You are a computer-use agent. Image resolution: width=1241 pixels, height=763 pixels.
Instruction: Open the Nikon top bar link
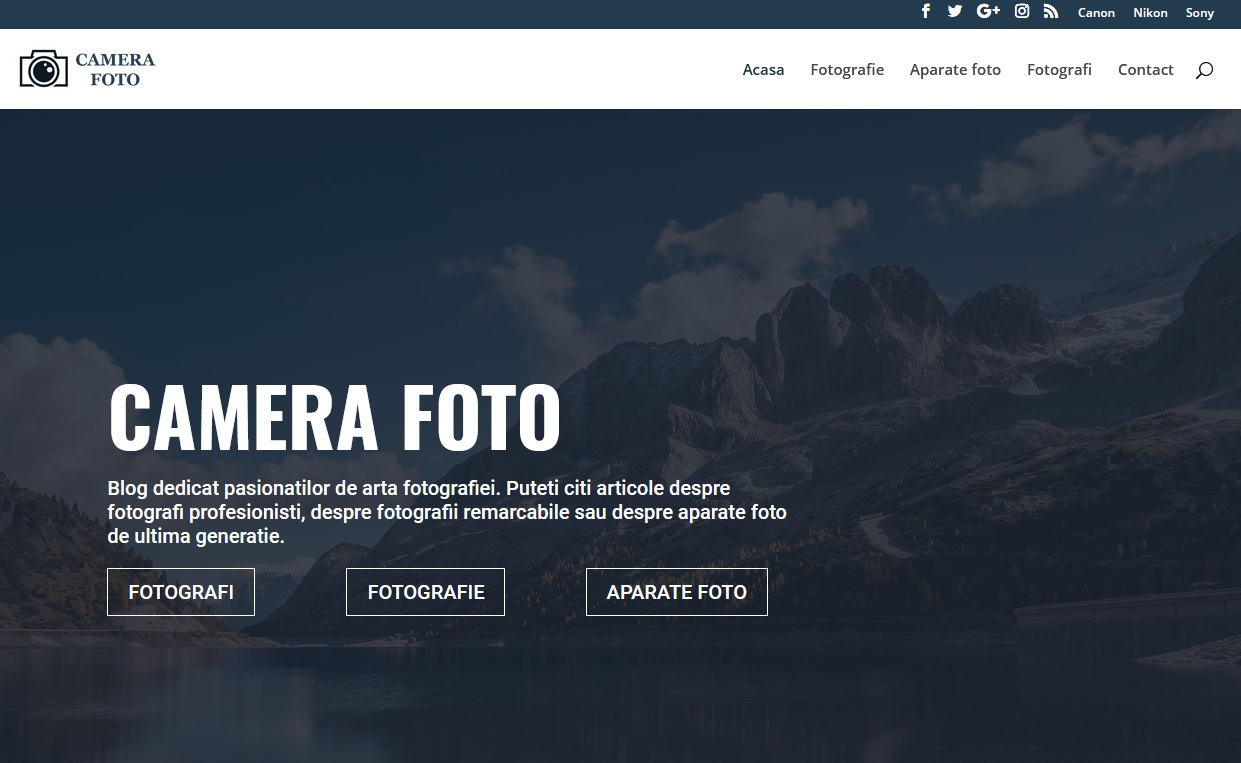1150,13
